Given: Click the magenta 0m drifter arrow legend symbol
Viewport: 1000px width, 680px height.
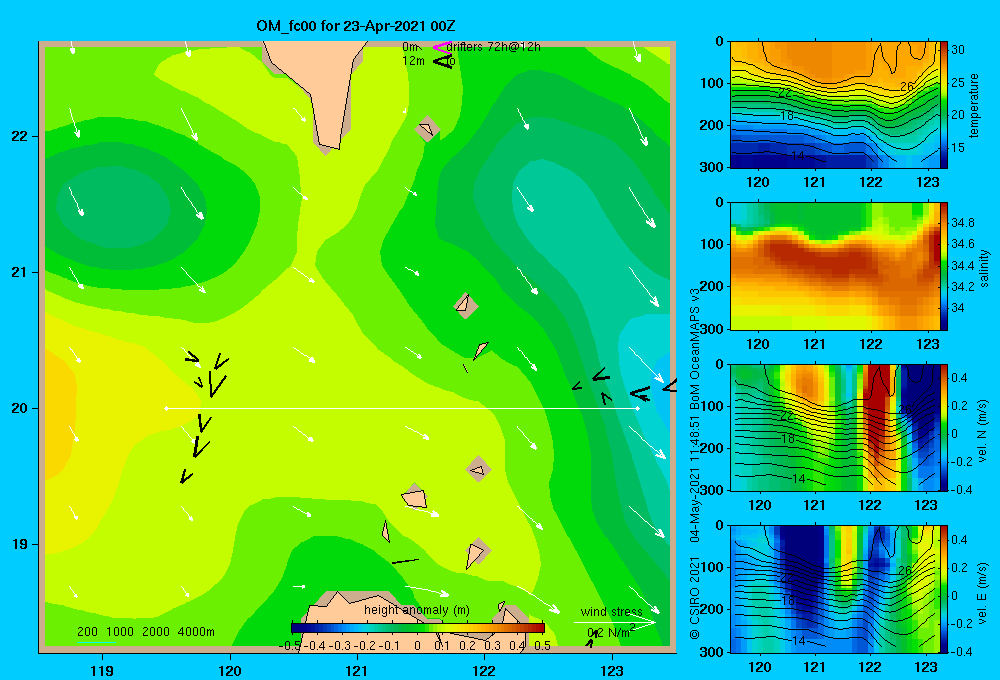Looking at the screenshot, I should click(442, 47).
